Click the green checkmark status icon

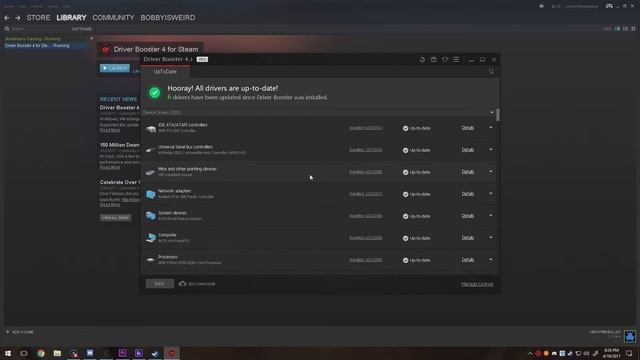click(x=154, y=93)
